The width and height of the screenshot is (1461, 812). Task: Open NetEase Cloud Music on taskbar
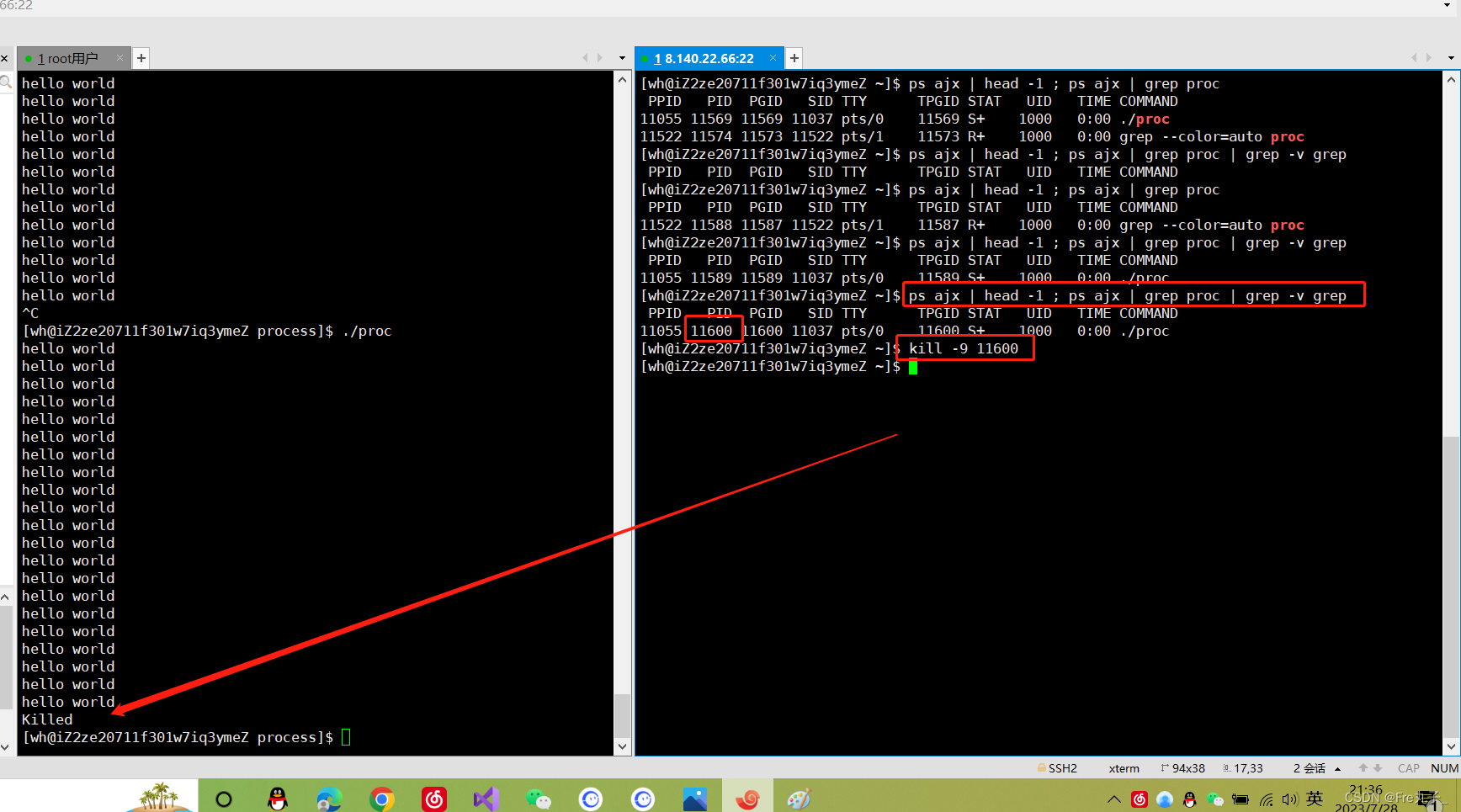(434, 799)
